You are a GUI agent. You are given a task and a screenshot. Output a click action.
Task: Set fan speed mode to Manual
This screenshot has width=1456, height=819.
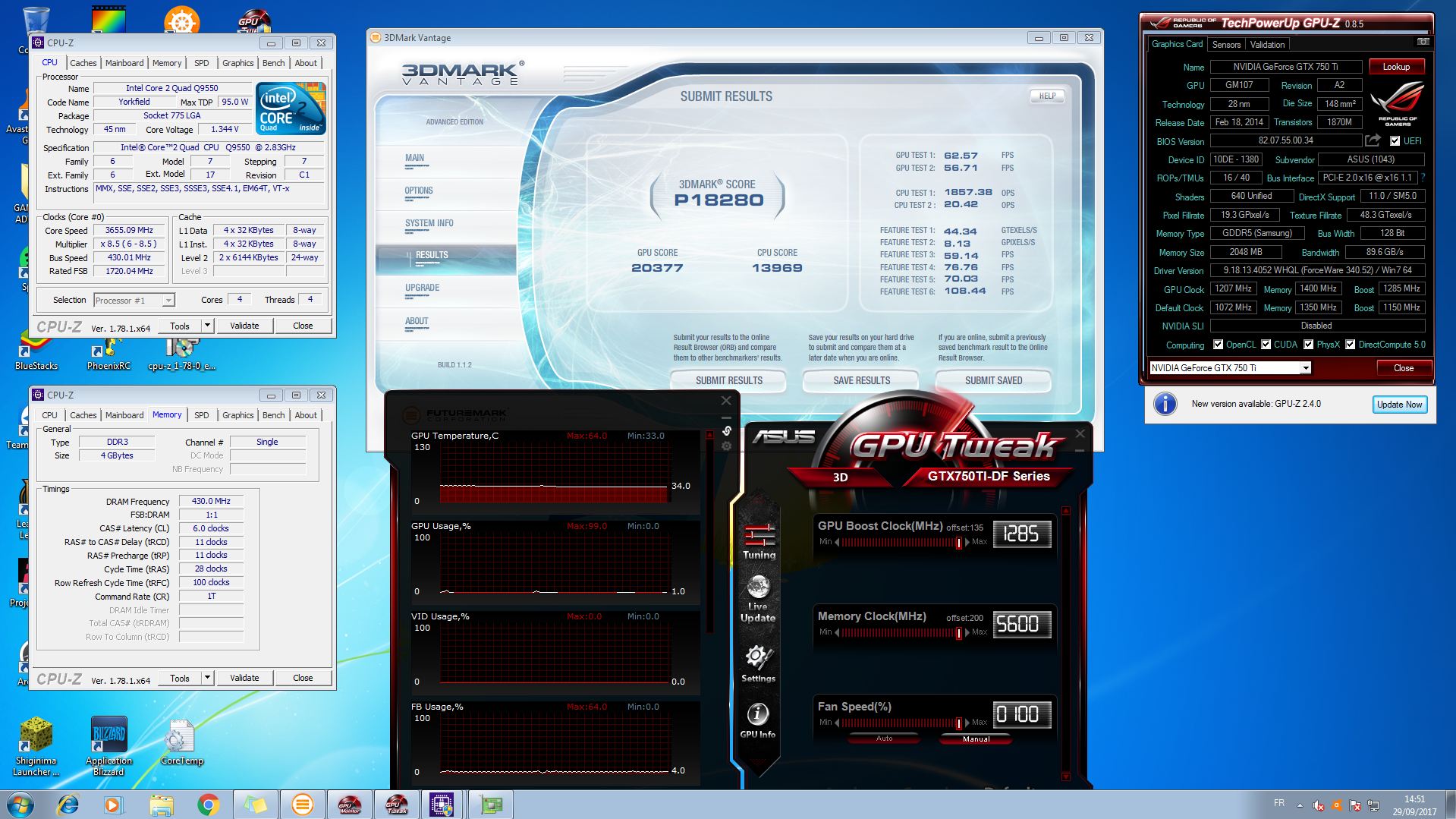point(976,739)
